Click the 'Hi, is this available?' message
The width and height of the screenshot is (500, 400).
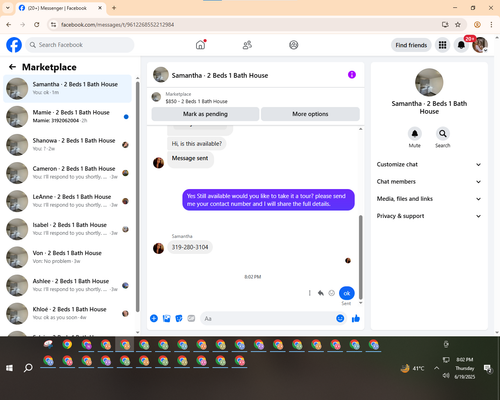[196, 144]
